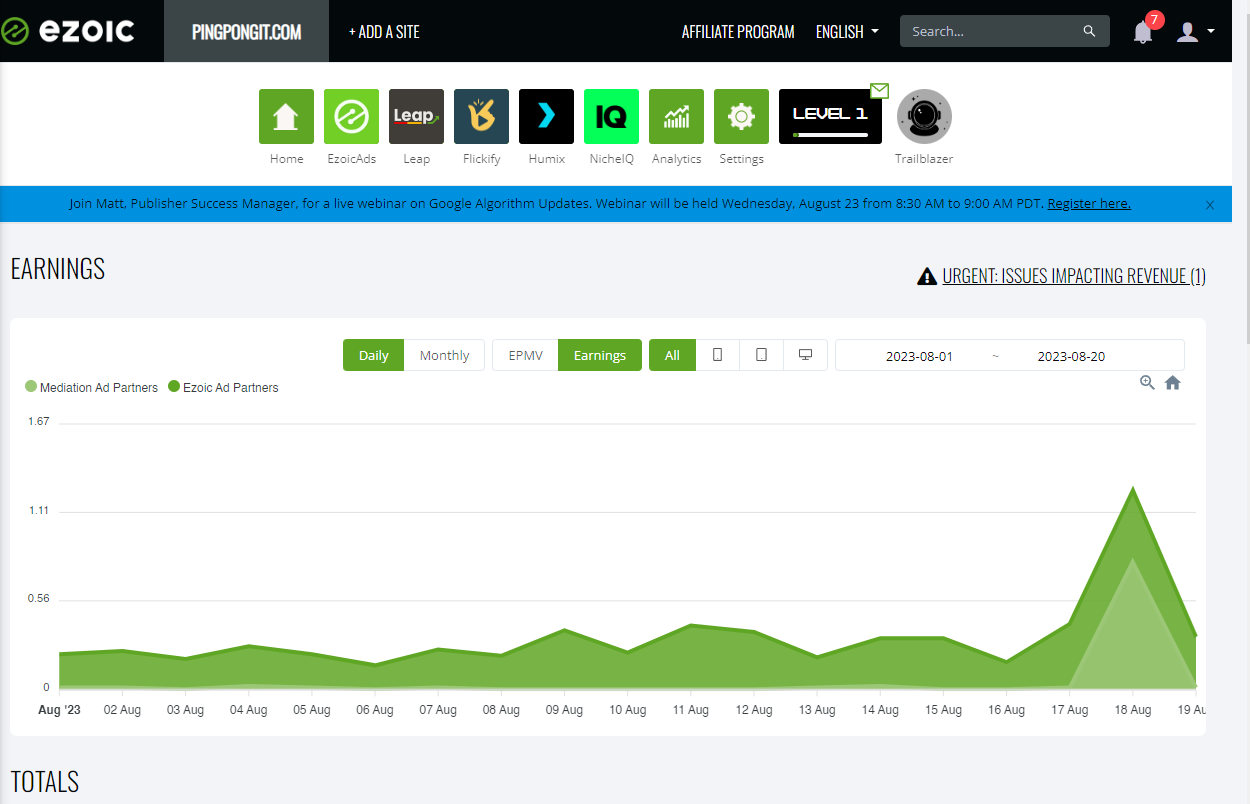The height and width of the screenshot is (804, 1250).
Task: Click the Ezoic logo
Action: click(67, 31)
